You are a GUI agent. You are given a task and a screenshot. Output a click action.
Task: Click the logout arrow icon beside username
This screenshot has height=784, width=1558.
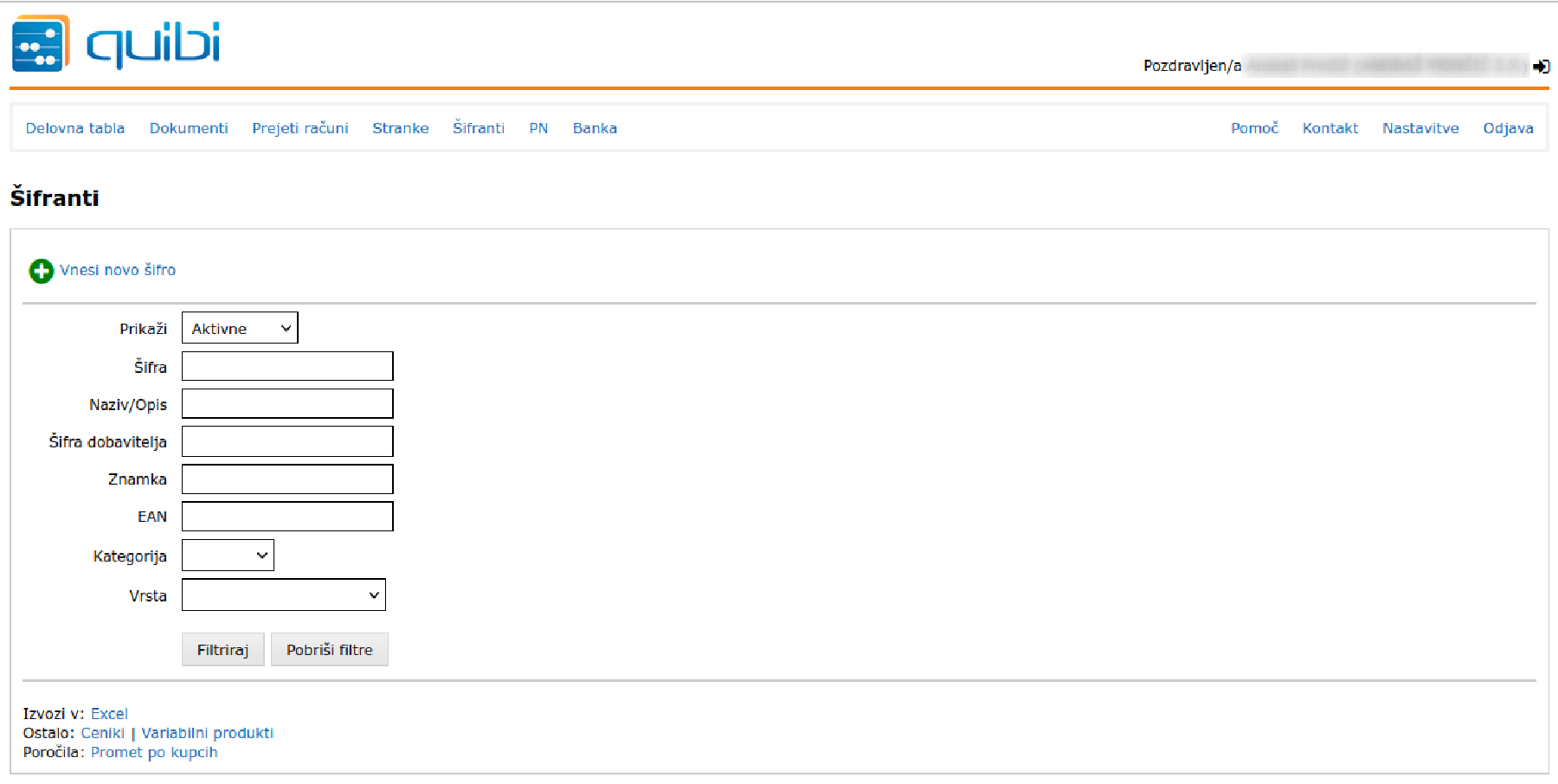click(x=1541, y=67)
